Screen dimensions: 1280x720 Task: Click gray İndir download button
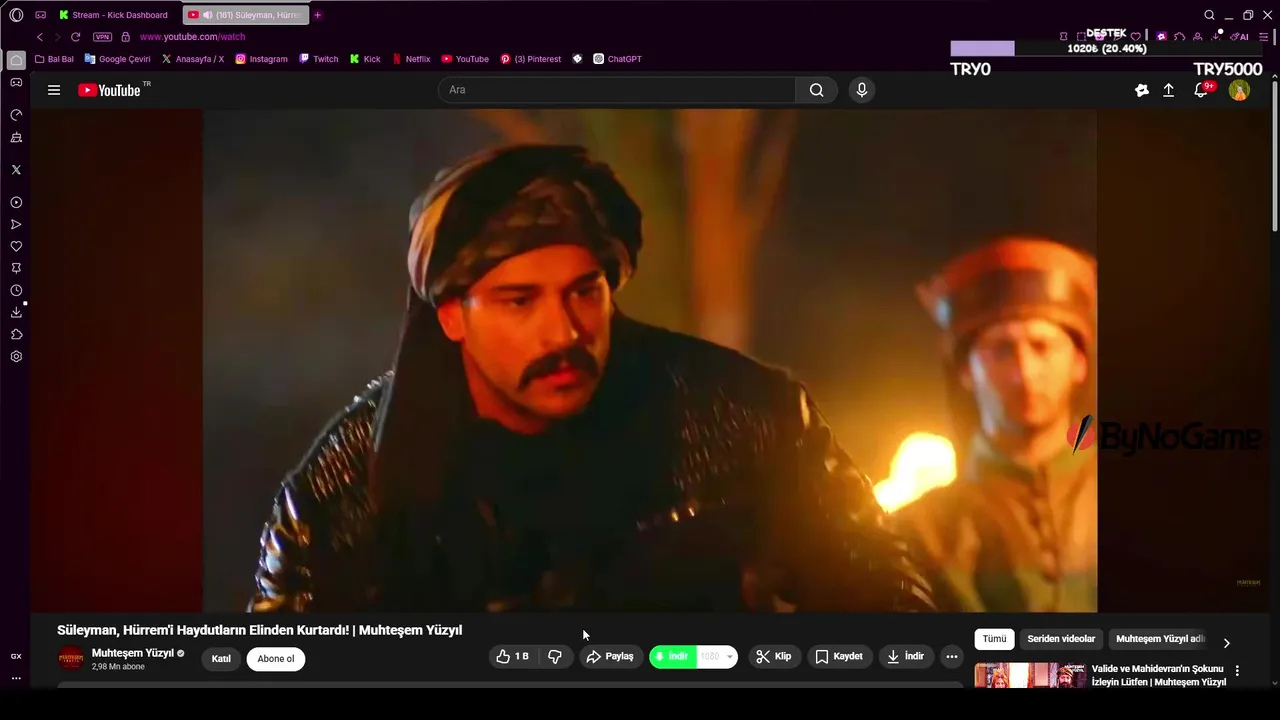click(x=905, y=657)
